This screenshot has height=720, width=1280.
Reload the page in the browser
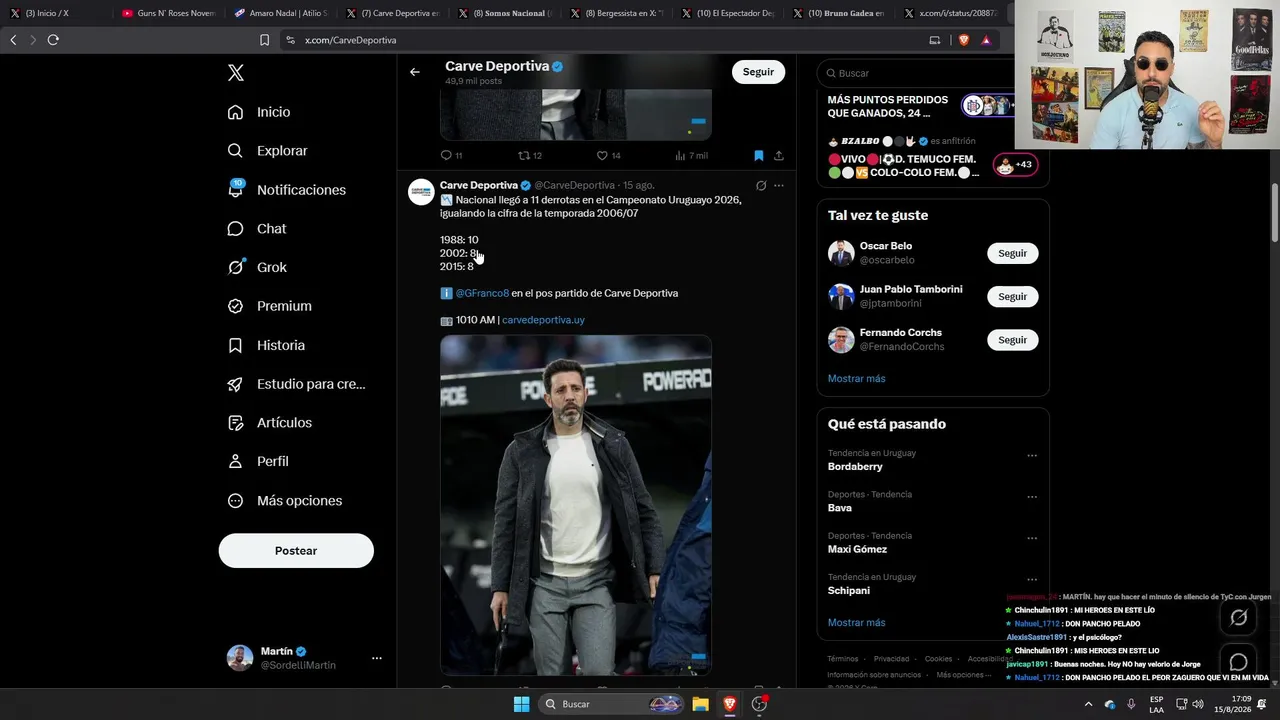[53, 40]
